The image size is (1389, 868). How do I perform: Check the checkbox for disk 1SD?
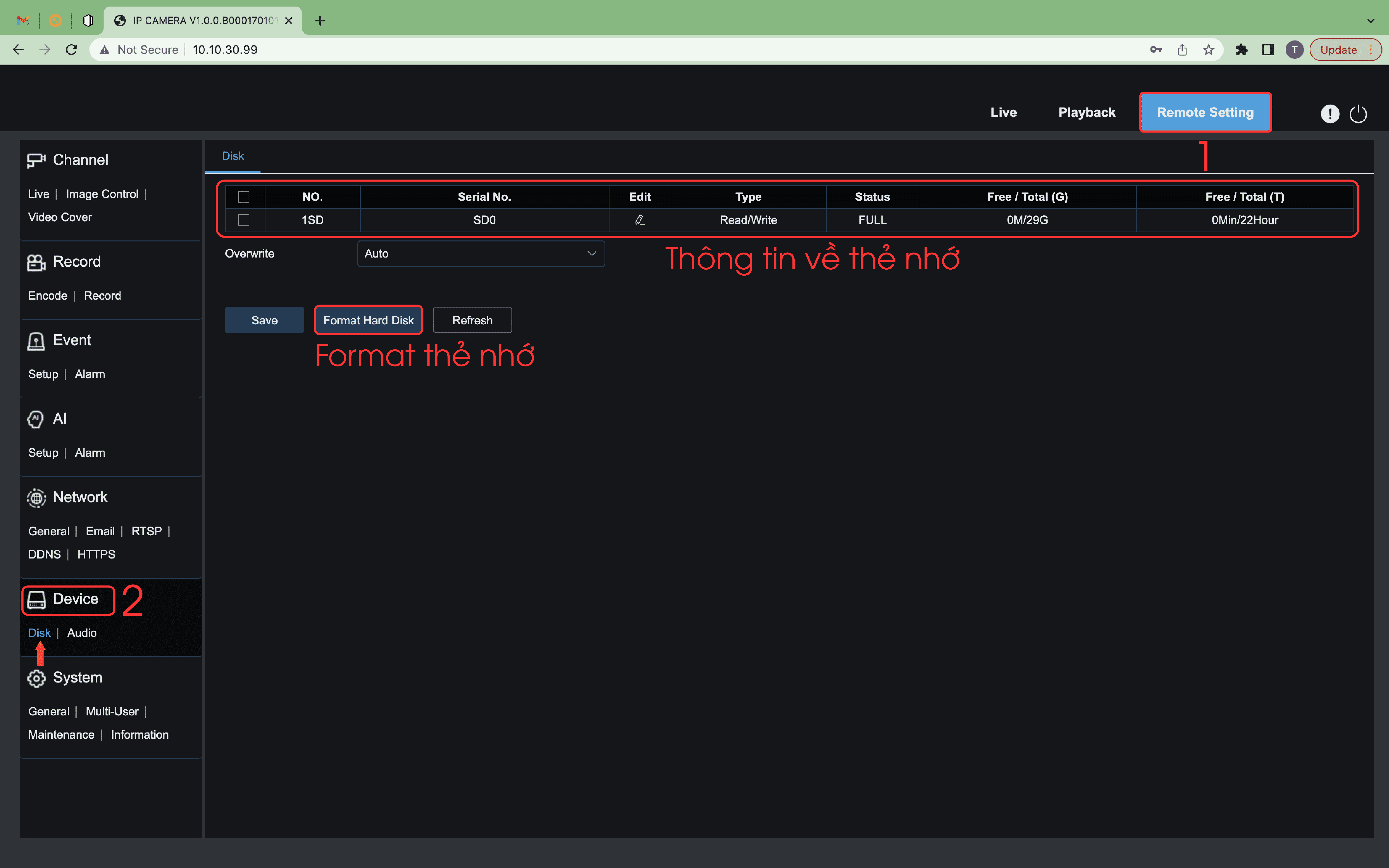pos(243,220)
